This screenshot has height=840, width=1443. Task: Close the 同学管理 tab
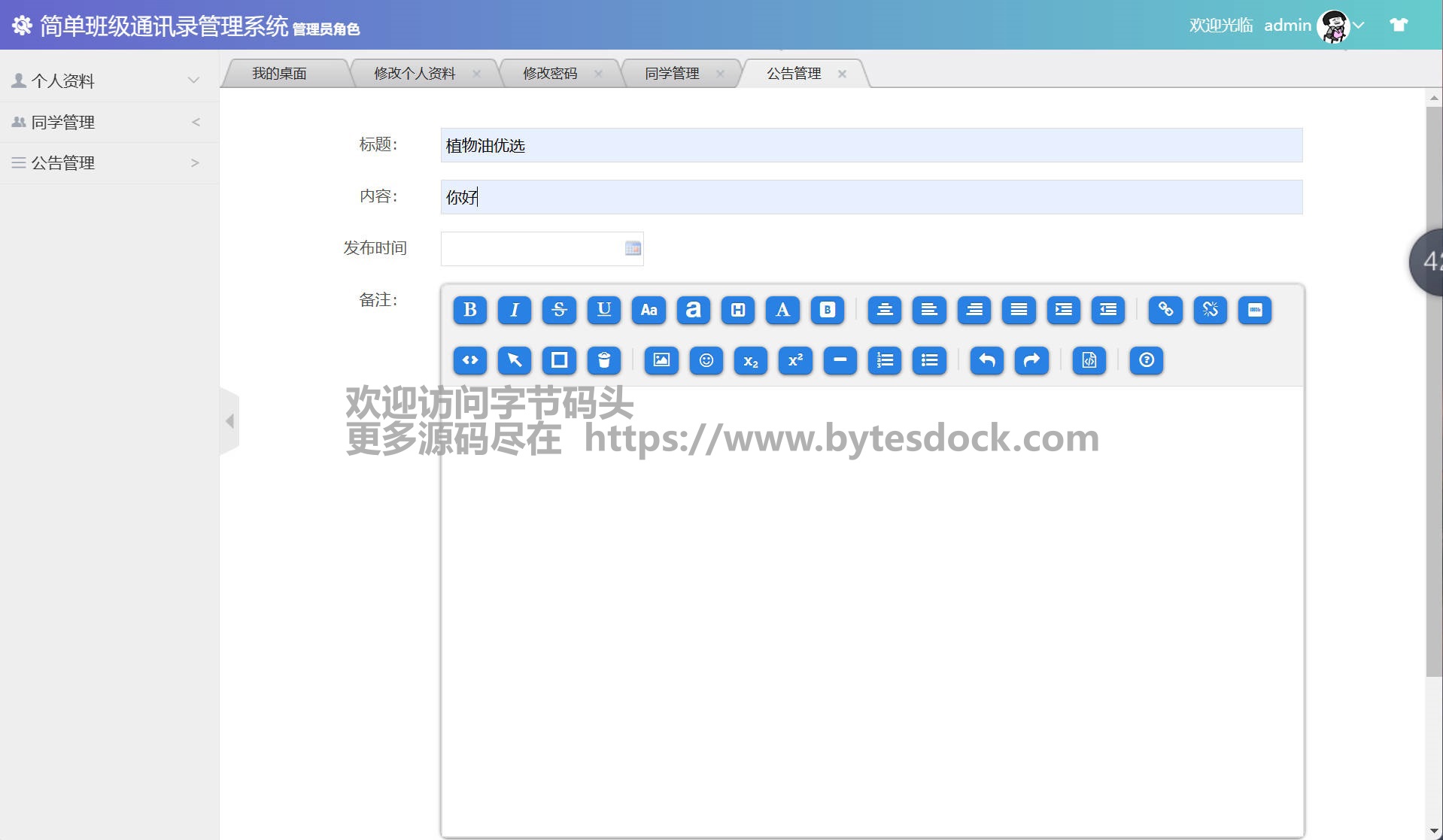(x=720, y=74)
